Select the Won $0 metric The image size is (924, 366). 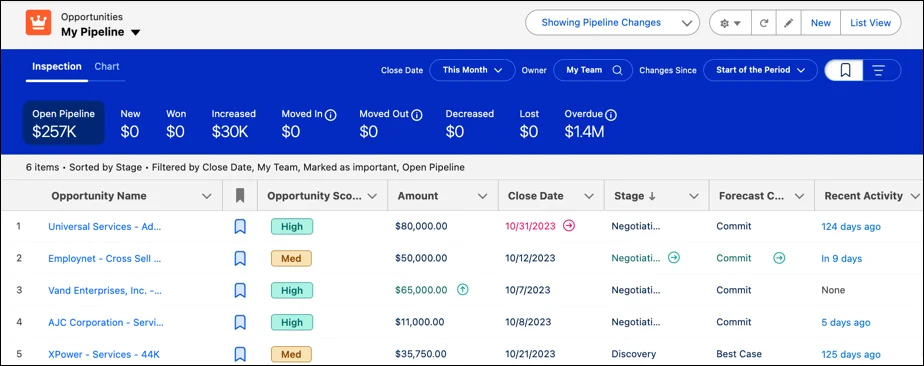pyautogui.click(x=176, y=123)
